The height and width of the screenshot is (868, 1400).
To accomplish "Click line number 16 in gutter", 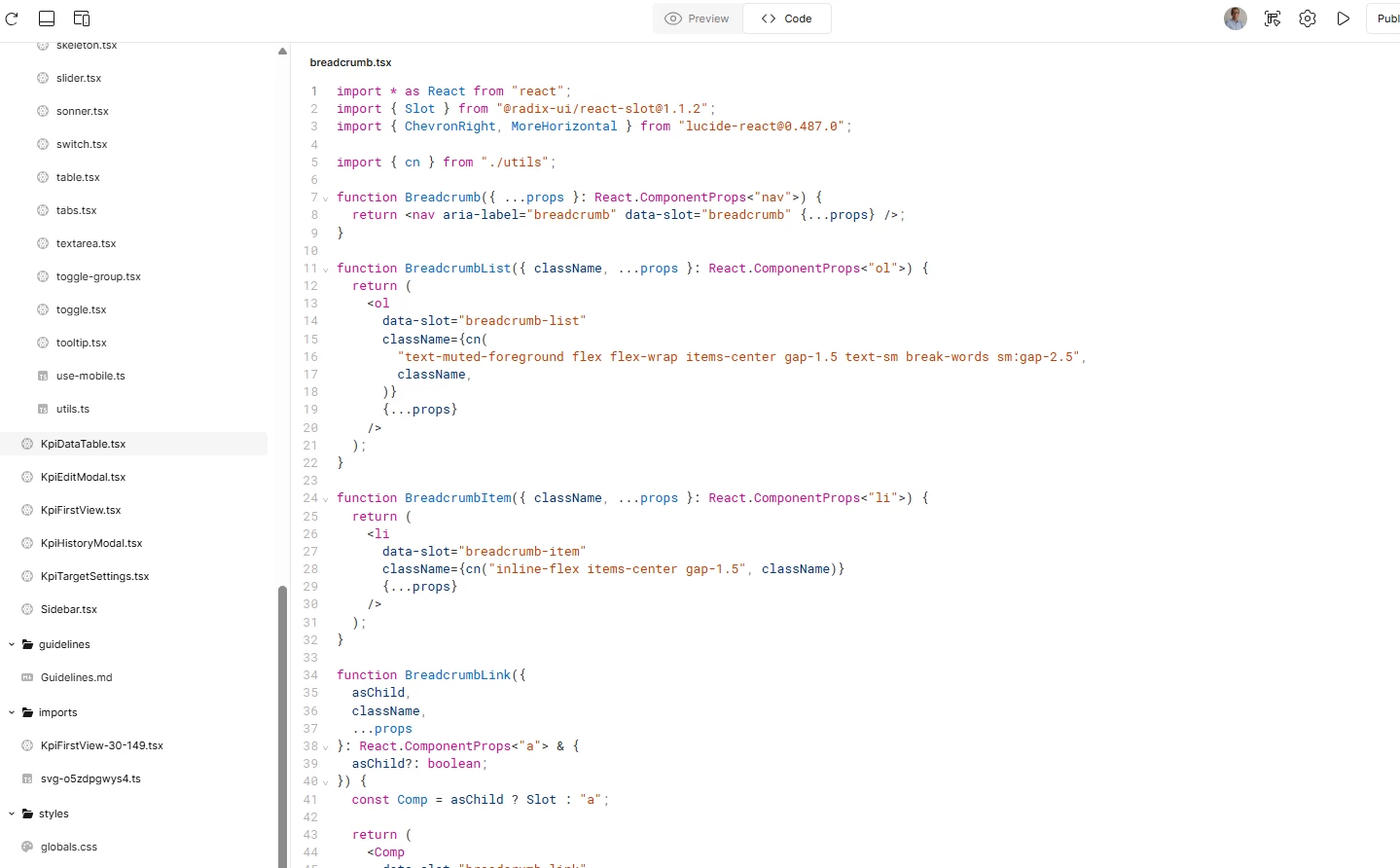I will tap(310, 357).
